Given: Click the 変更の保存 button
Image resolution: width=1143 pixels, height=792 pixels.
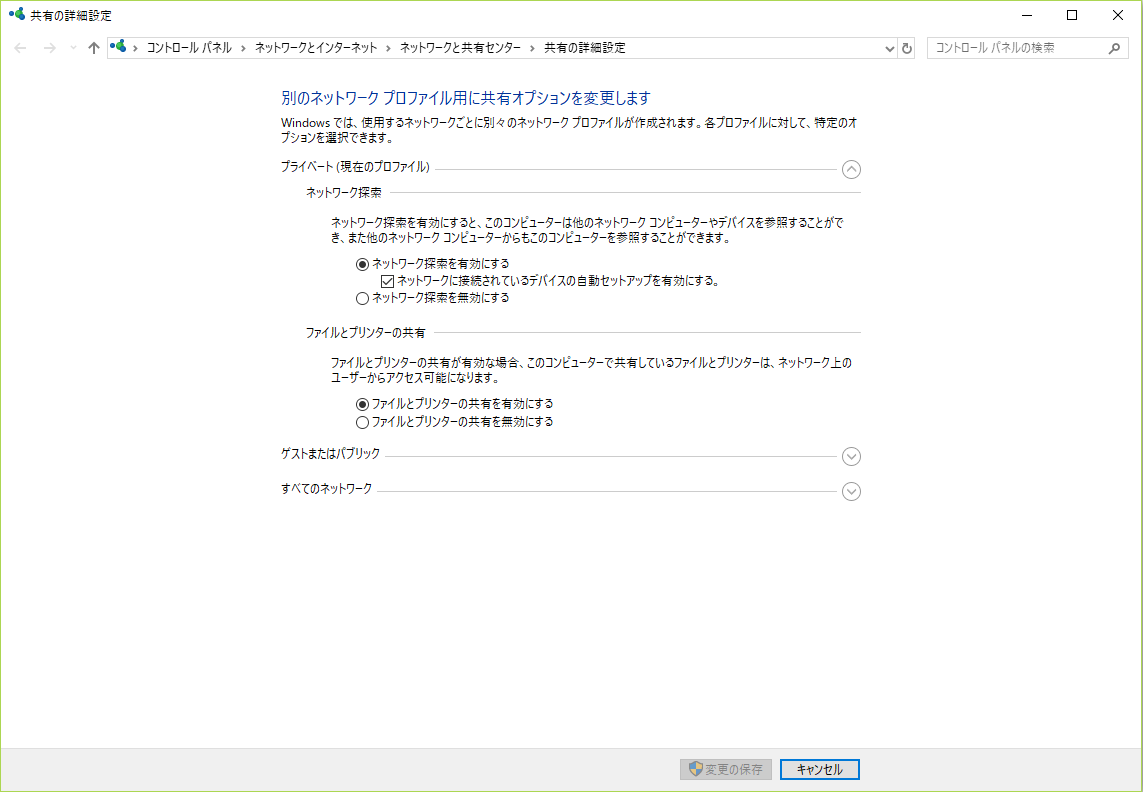Looking at the screenshot, I should click(x=730, y=769).
